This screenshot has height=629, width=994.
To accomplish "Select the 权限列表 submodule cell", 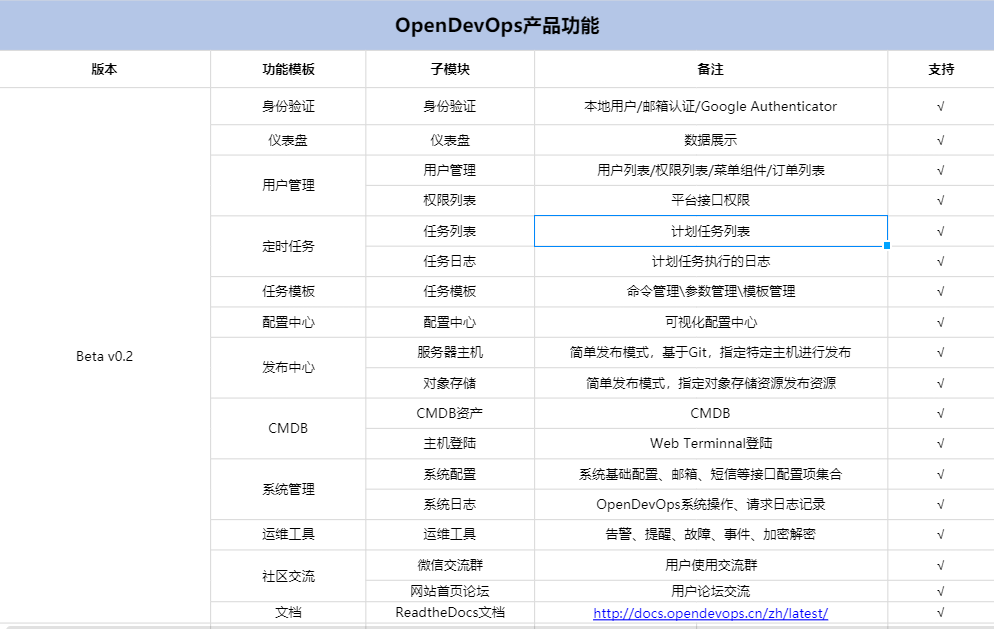I will [x=450, y=200].
